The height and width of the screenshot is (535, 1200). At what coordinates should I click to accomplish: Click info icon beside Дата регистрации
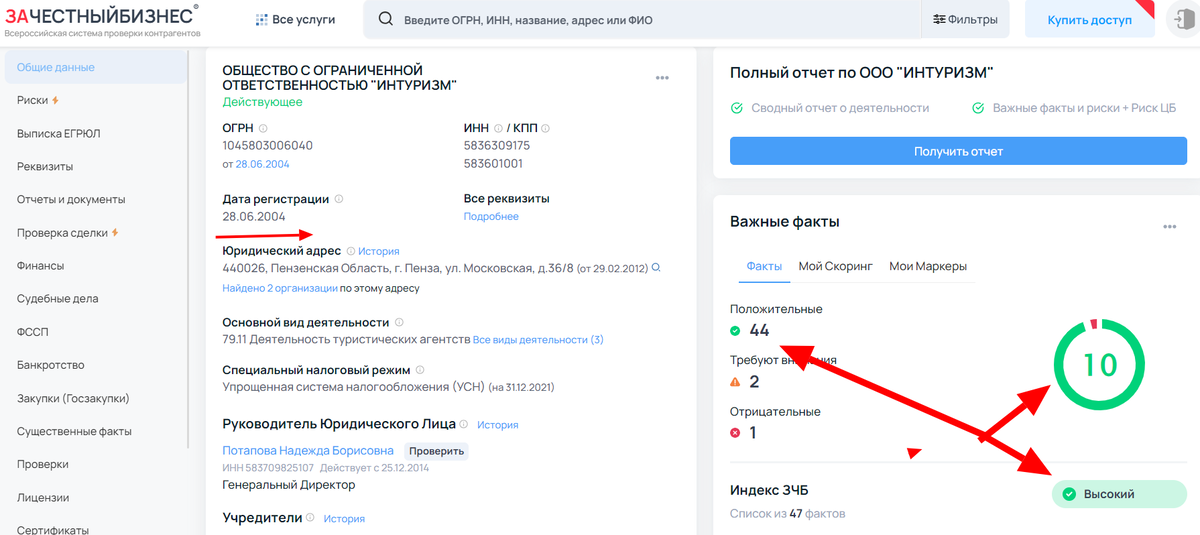point(339,199)
